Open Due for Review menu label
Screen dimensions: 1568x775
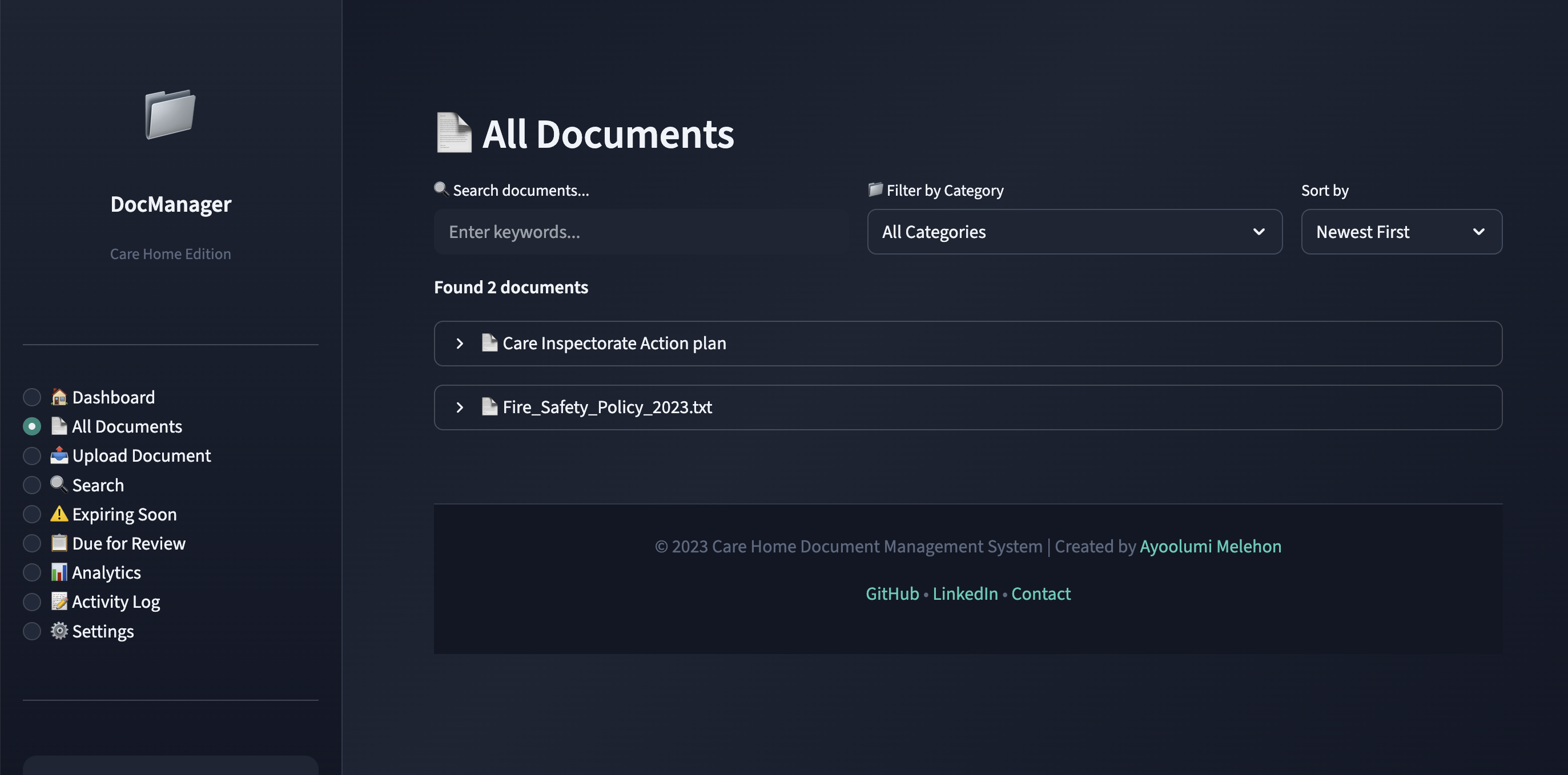point(129,543)
